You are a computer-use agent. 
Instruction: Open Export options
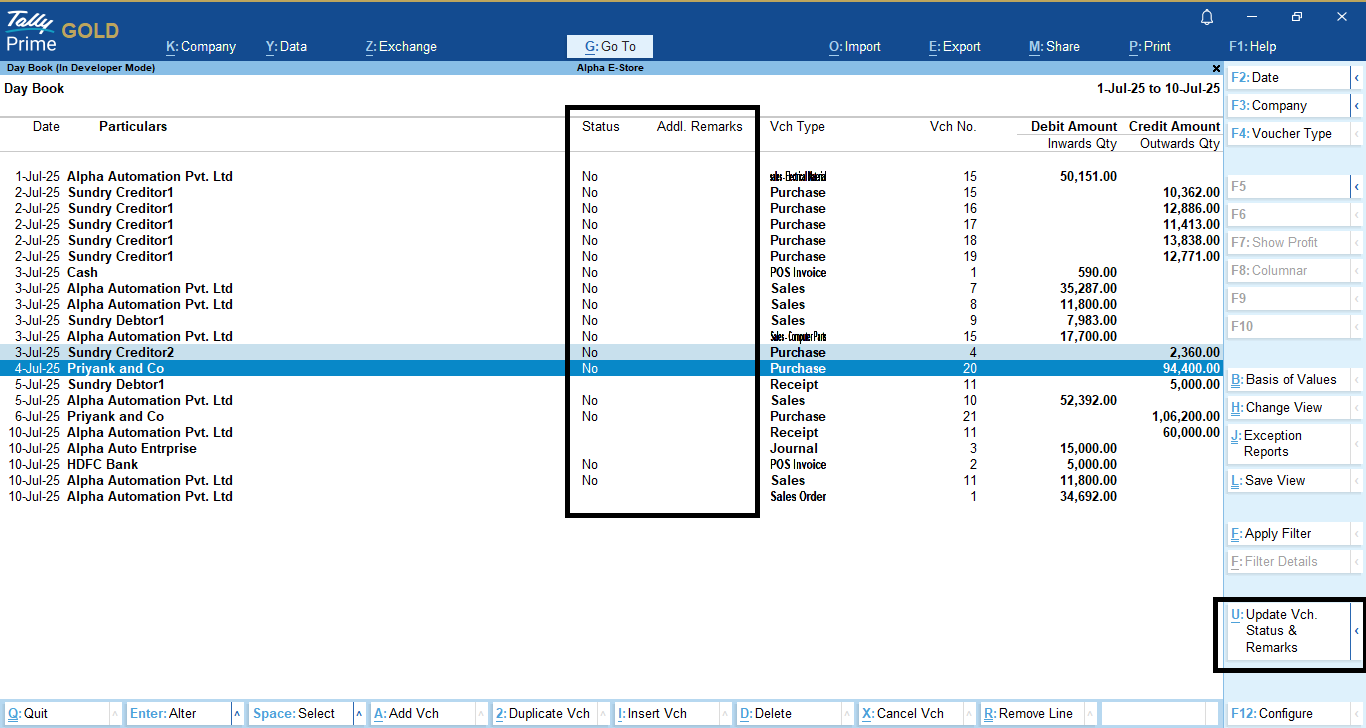point(954,46)
